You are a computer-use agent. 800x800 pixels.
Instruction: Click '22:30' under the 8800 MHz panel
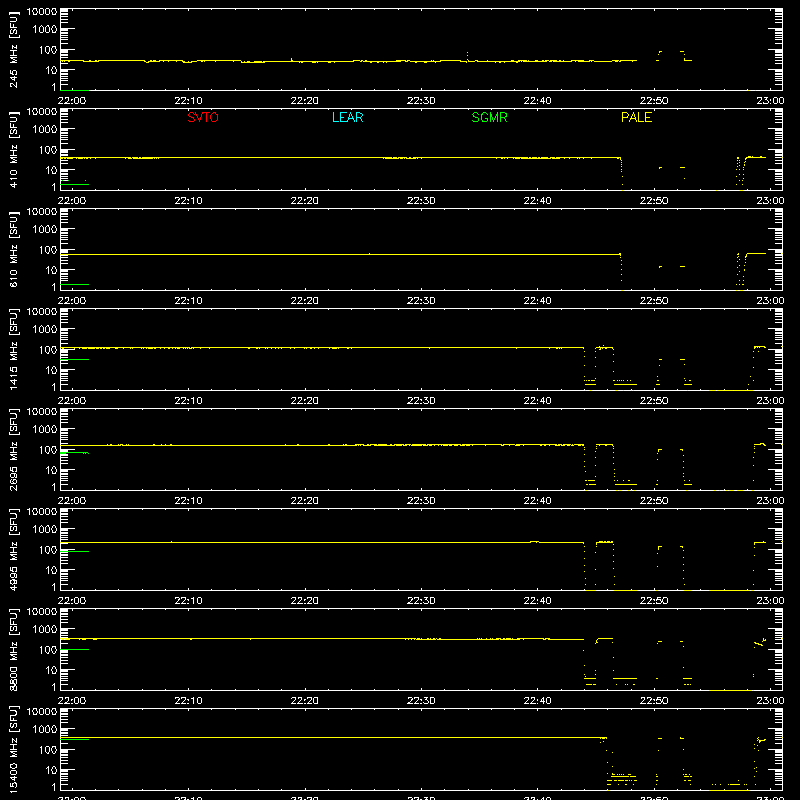click(x=421, y=701)
